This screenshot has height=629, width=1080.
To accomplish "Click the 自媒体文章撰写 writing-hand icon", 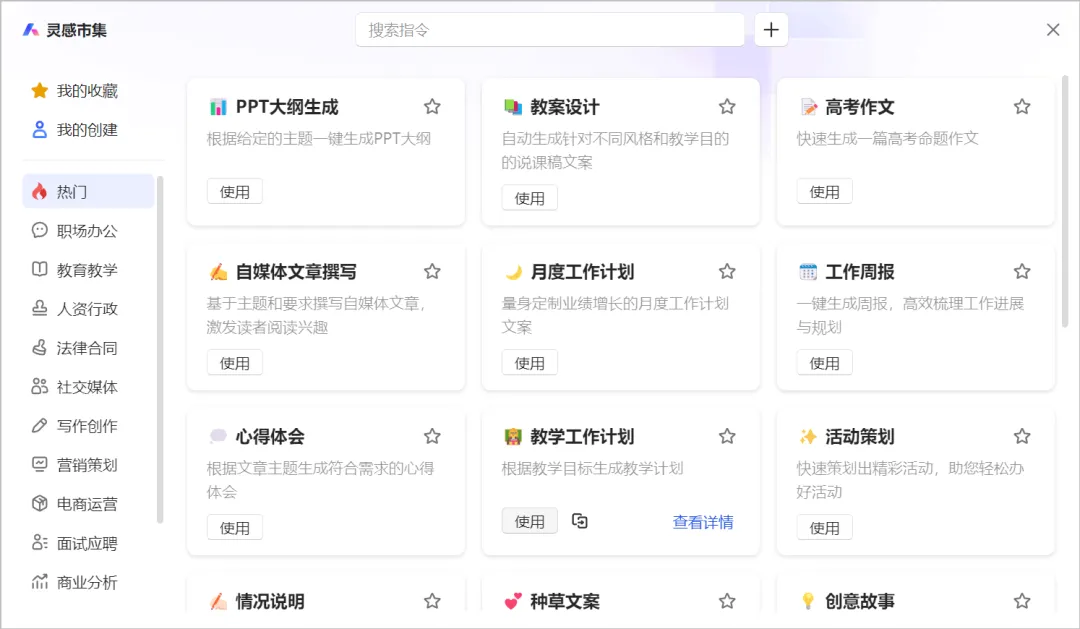I will [218, 271].
